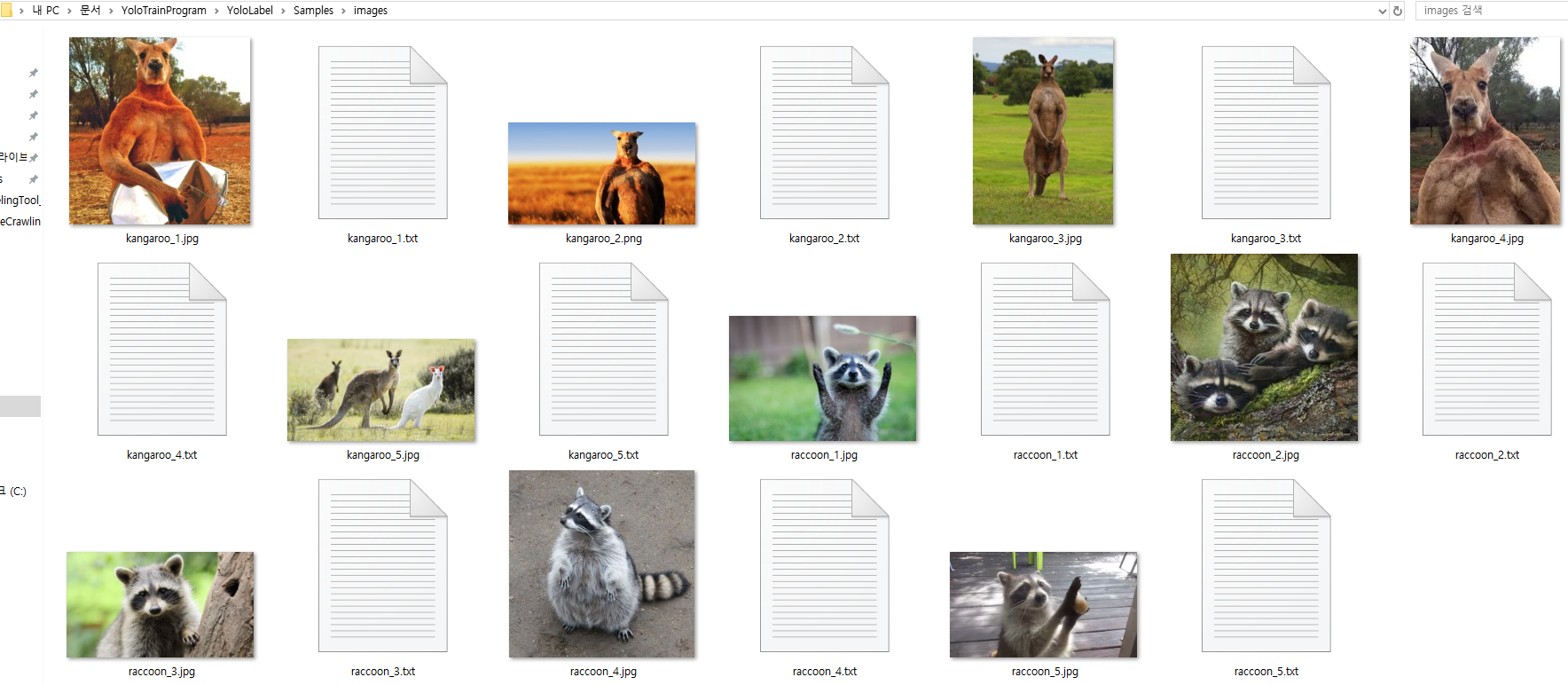Expand the chevron after 내 PC
Image resolution: width=1568 pixels, height=685 pixels.
click(70, 11)
